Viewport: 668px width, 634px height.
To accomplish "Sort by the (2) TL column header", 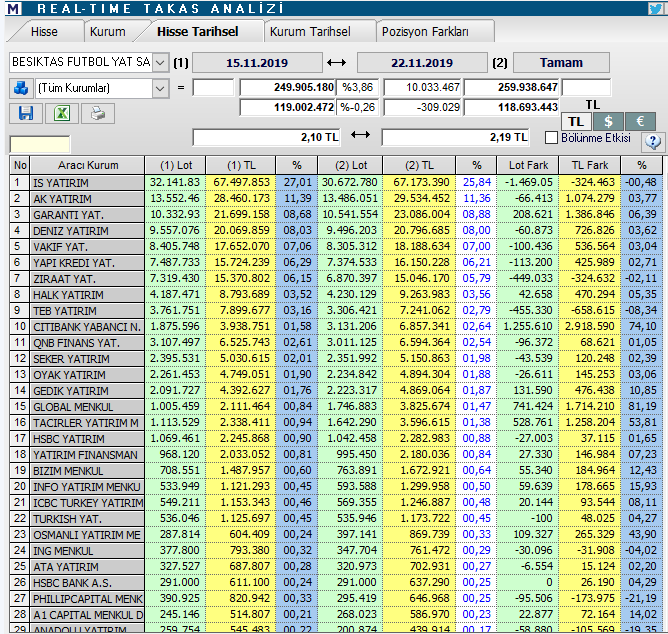I will tap(419, 165).
